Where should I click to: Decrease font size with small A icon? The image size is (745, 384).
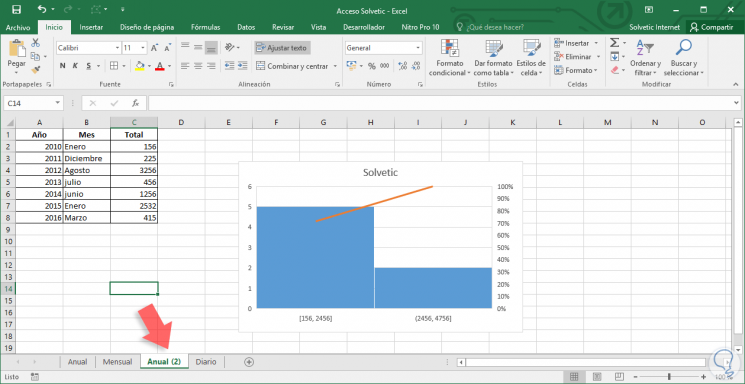pos(167,48)
